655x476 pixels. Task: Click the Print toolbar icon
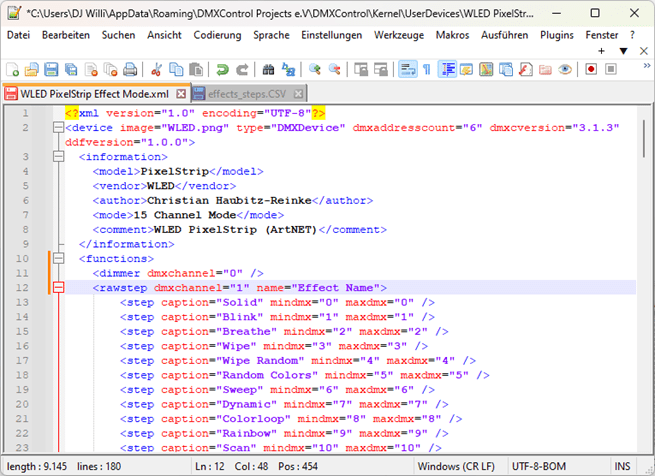130,69
